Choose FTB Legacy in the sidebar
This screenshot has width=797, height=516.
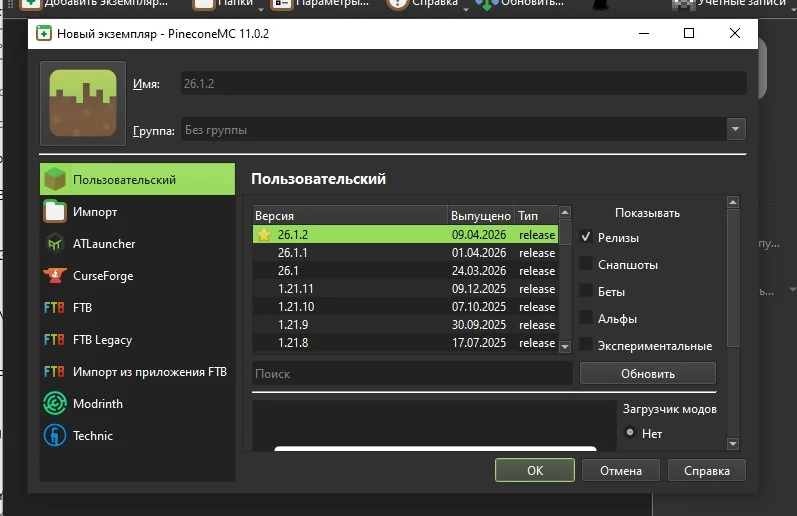tap(137, 340)
